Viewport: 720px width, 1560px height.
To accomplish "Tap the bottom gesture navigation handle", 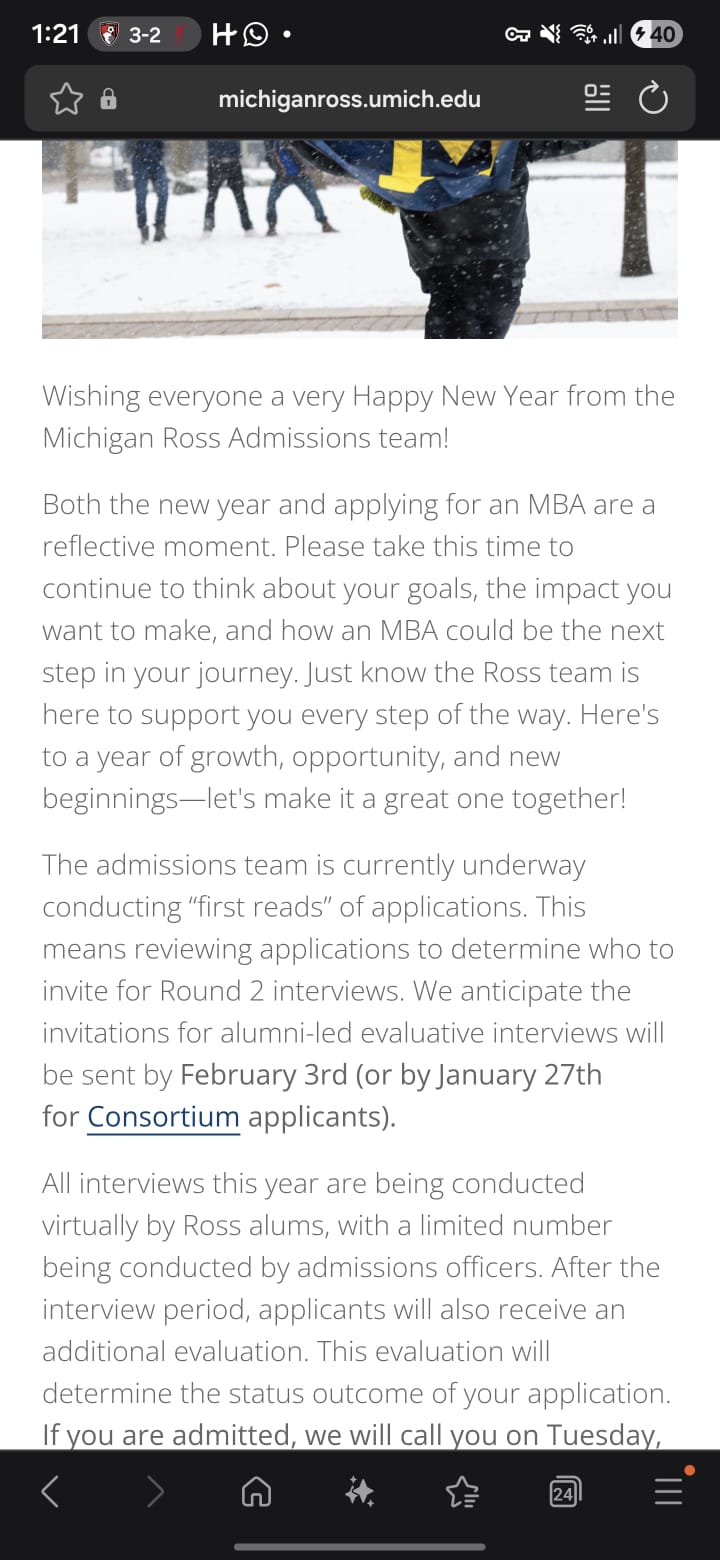I will [360, 1547].
